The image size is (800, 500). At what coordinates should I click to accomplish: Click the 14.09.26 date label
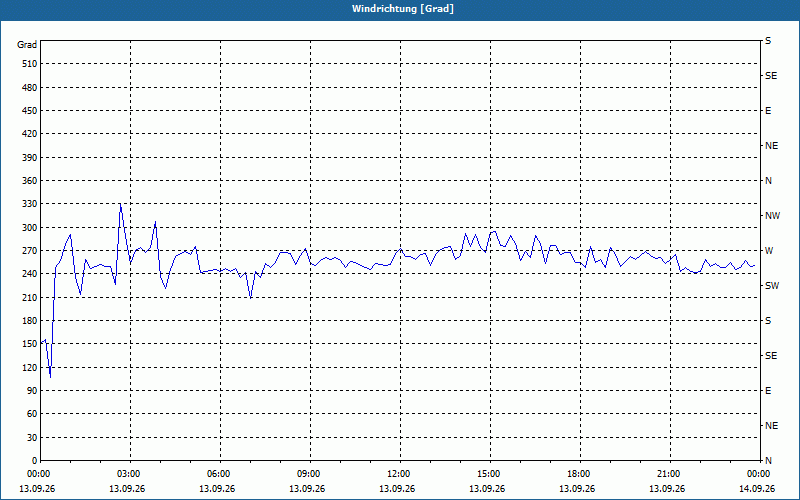(x=757, y=489)
